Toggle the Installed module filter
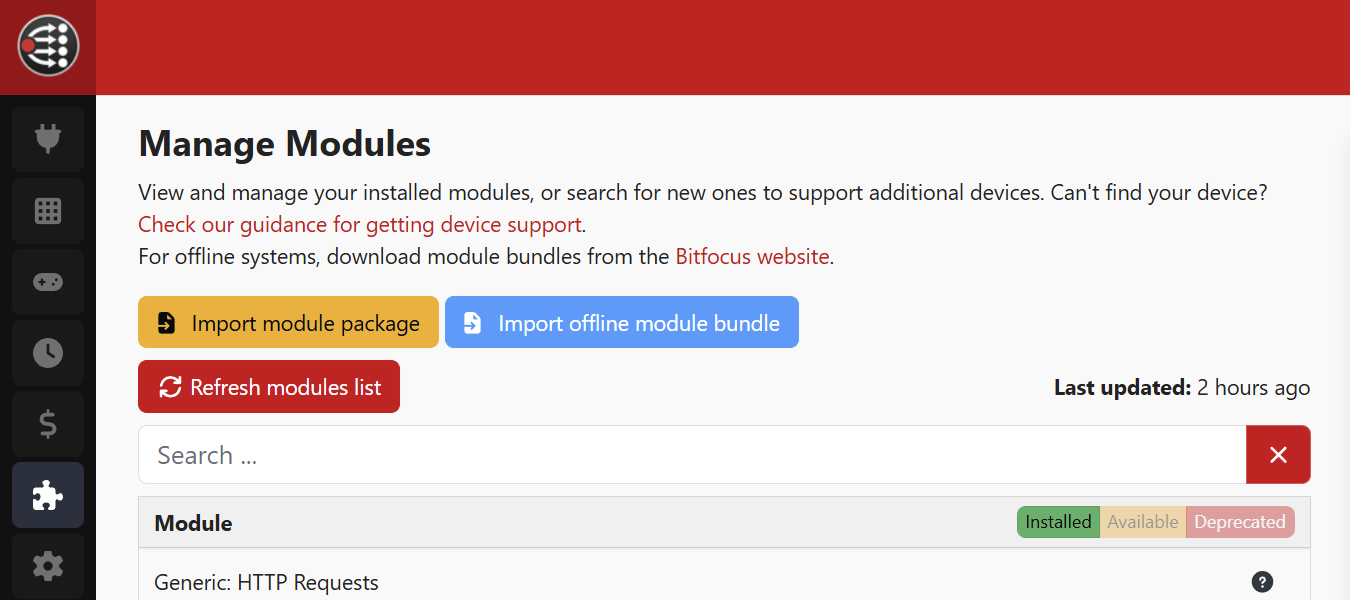 tap(1058, 522)
